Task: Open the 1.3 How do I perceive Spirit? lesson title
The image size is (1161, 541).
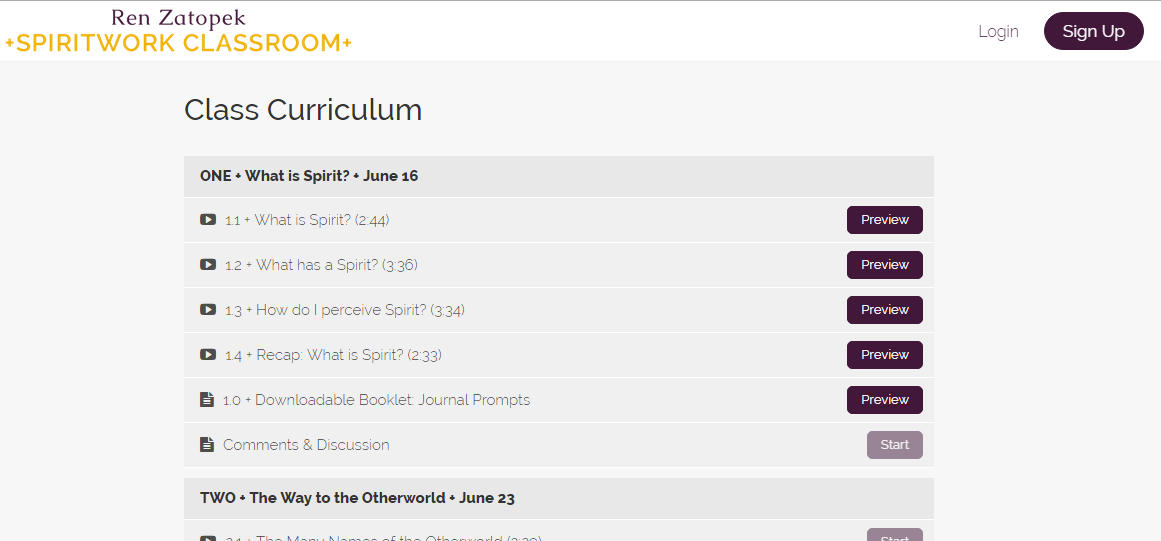Action: point(345,310)
